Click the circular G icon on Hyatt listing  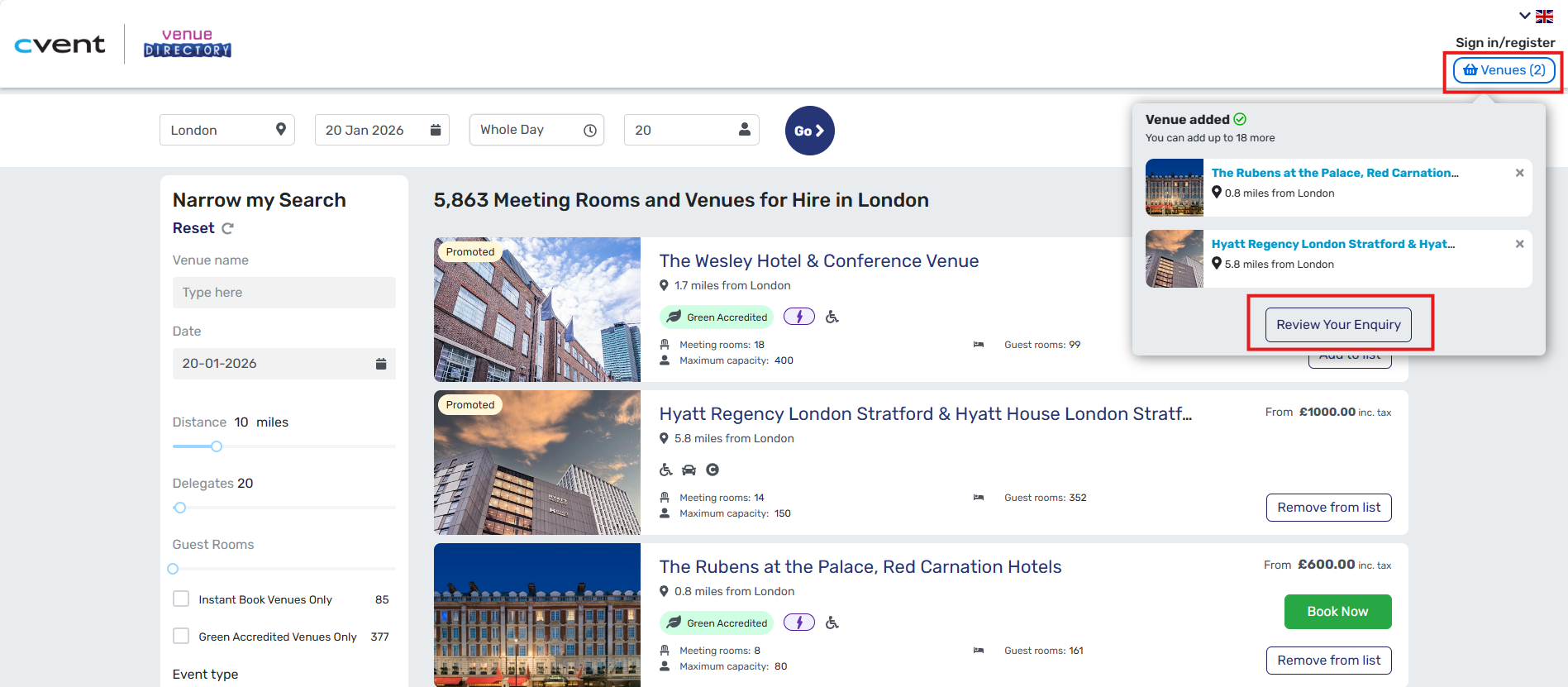coord(713,470)
